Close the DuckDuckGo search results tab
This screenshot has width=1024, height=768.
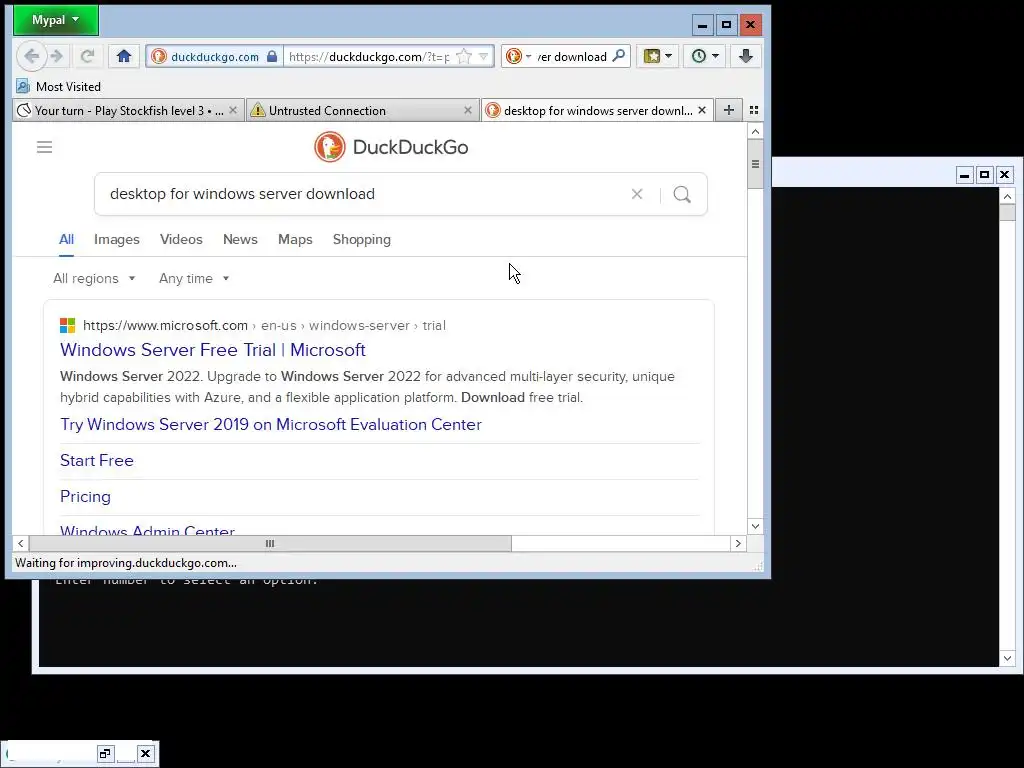(x=702, y=110)
